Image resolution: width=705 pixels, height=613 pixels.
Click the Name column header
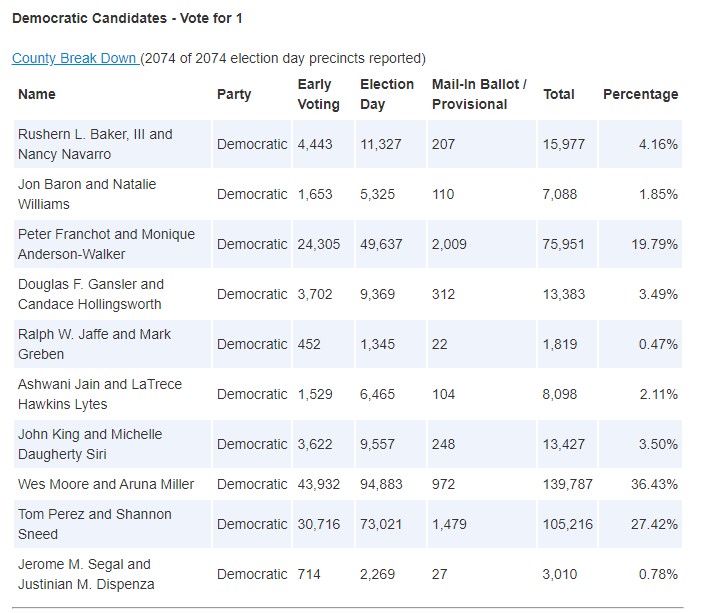37,94
